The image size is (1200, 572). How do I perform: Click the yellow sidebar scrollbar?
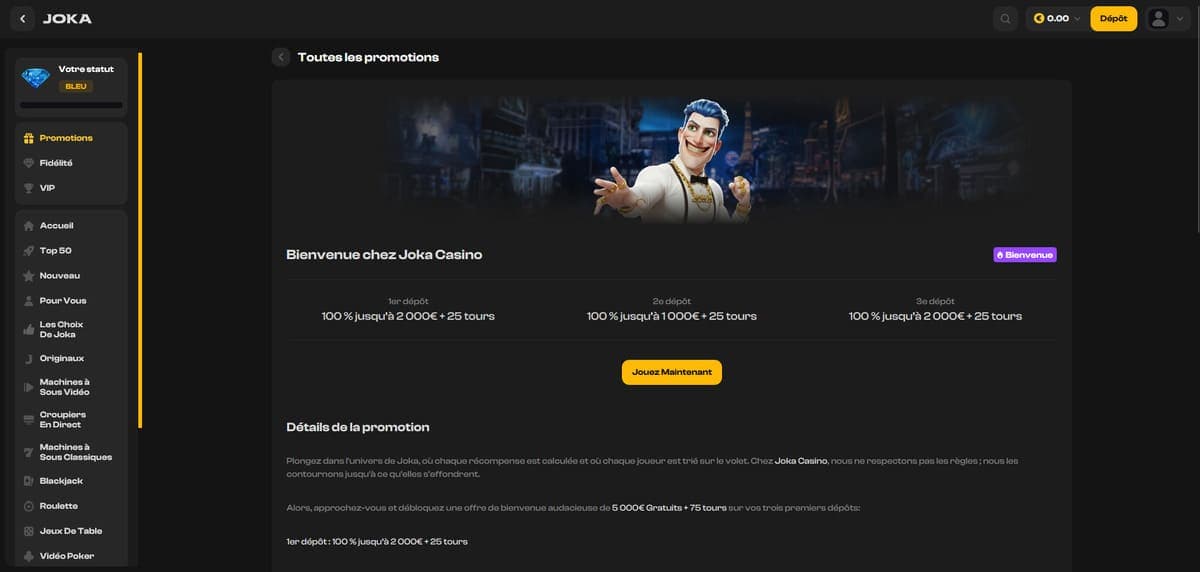tap(140, 240)
